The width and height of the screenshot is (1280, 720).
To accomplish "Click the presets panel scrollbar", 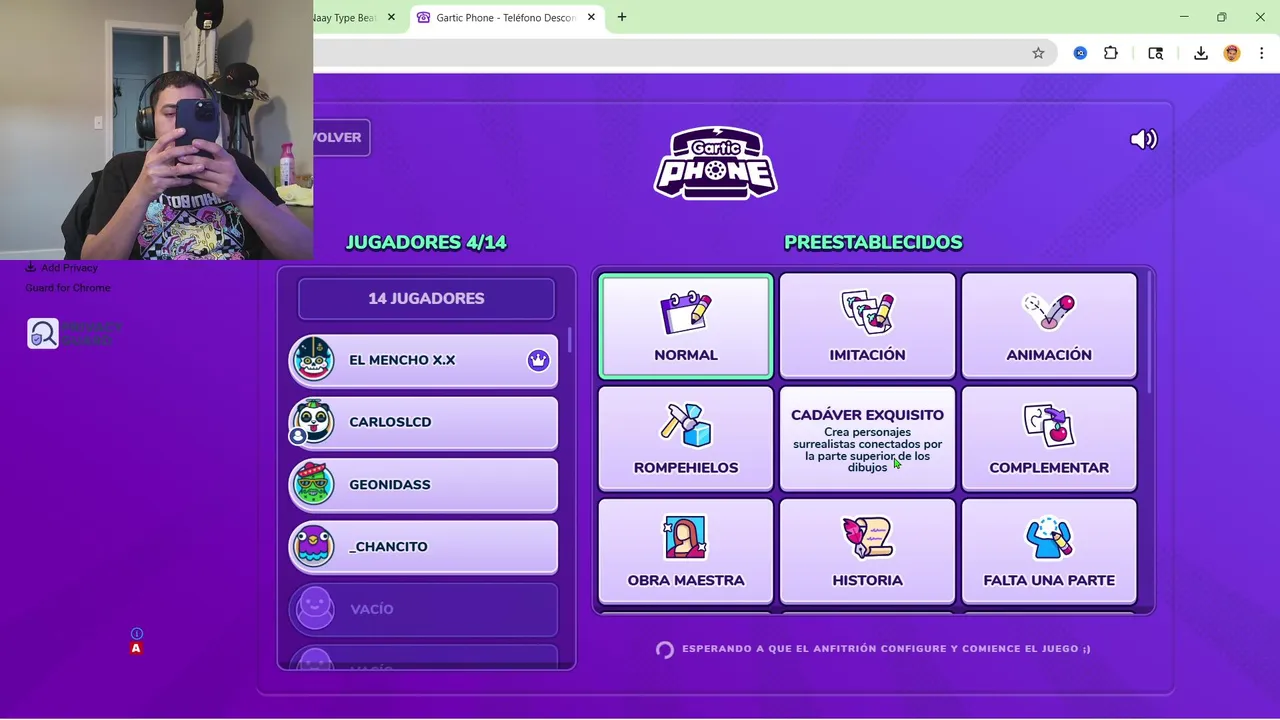I will point(1151,332).
